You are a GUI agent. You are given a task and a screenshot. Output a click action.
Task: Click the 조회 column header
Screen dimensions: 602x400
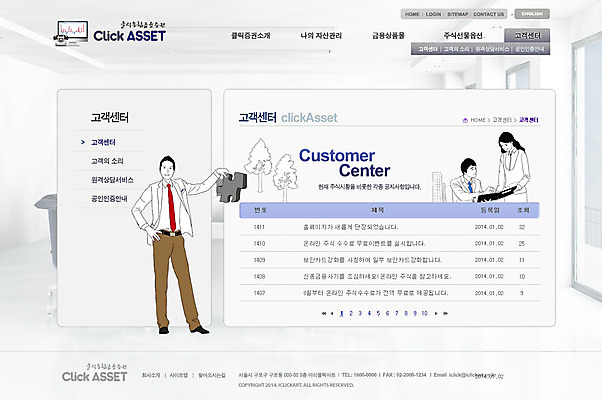(x=523, y=210)
